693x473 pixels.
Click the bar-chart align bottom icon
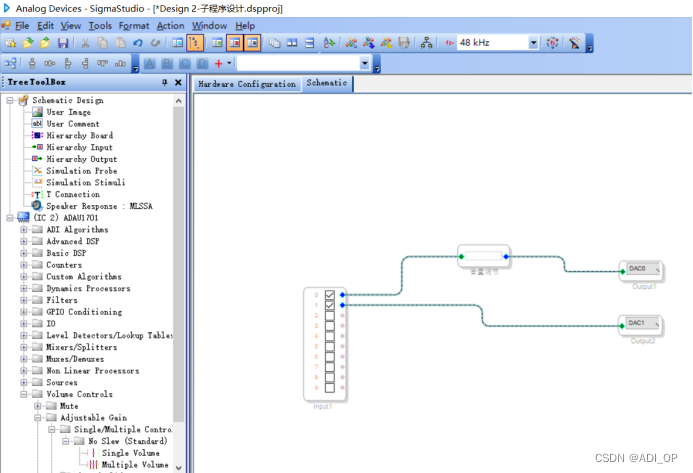coord(120,63)
